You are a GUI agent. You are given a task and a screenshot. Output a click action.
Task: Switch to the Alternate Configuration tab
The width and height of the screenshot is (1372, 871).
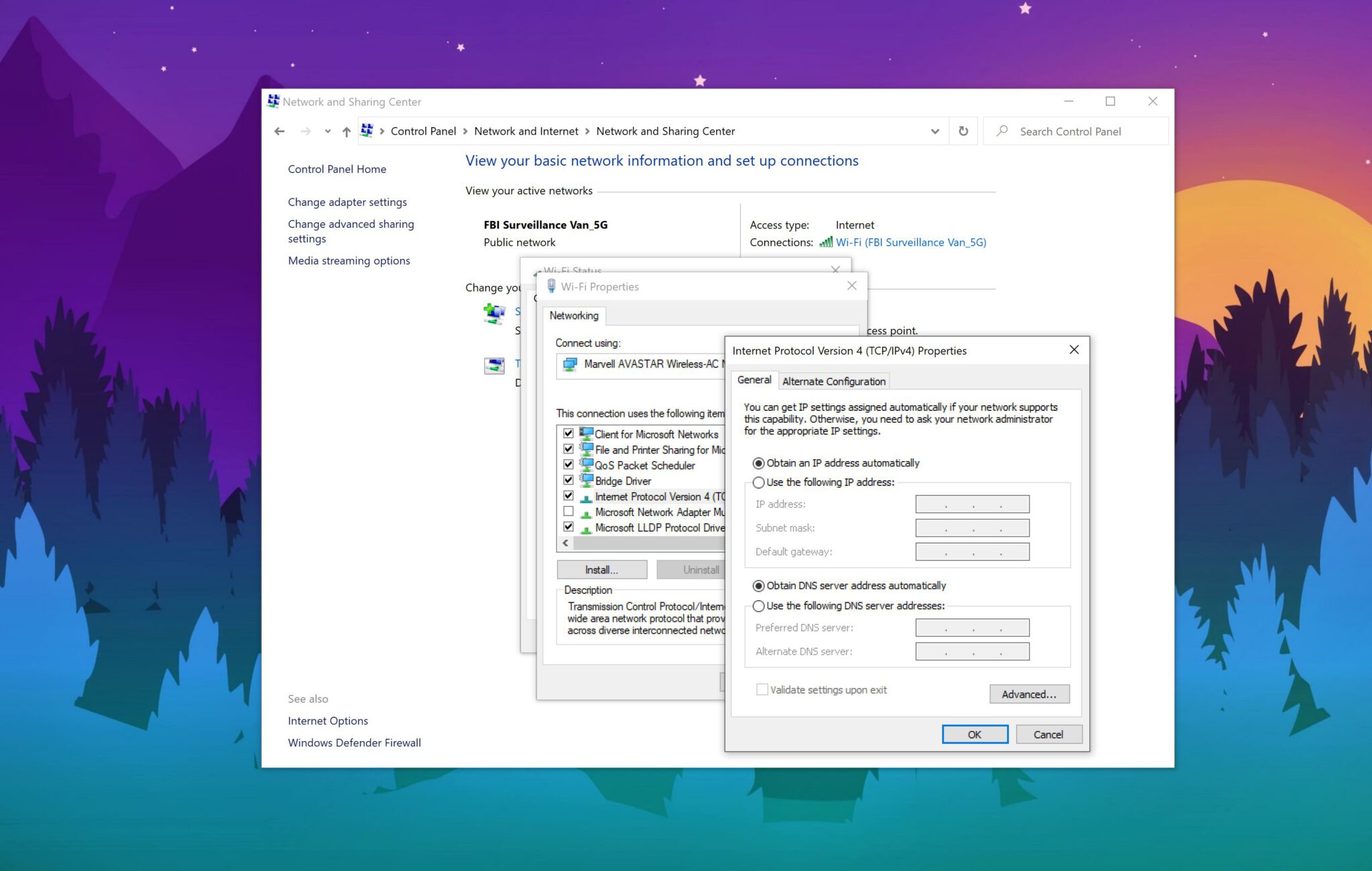click(x=833, y=381)
